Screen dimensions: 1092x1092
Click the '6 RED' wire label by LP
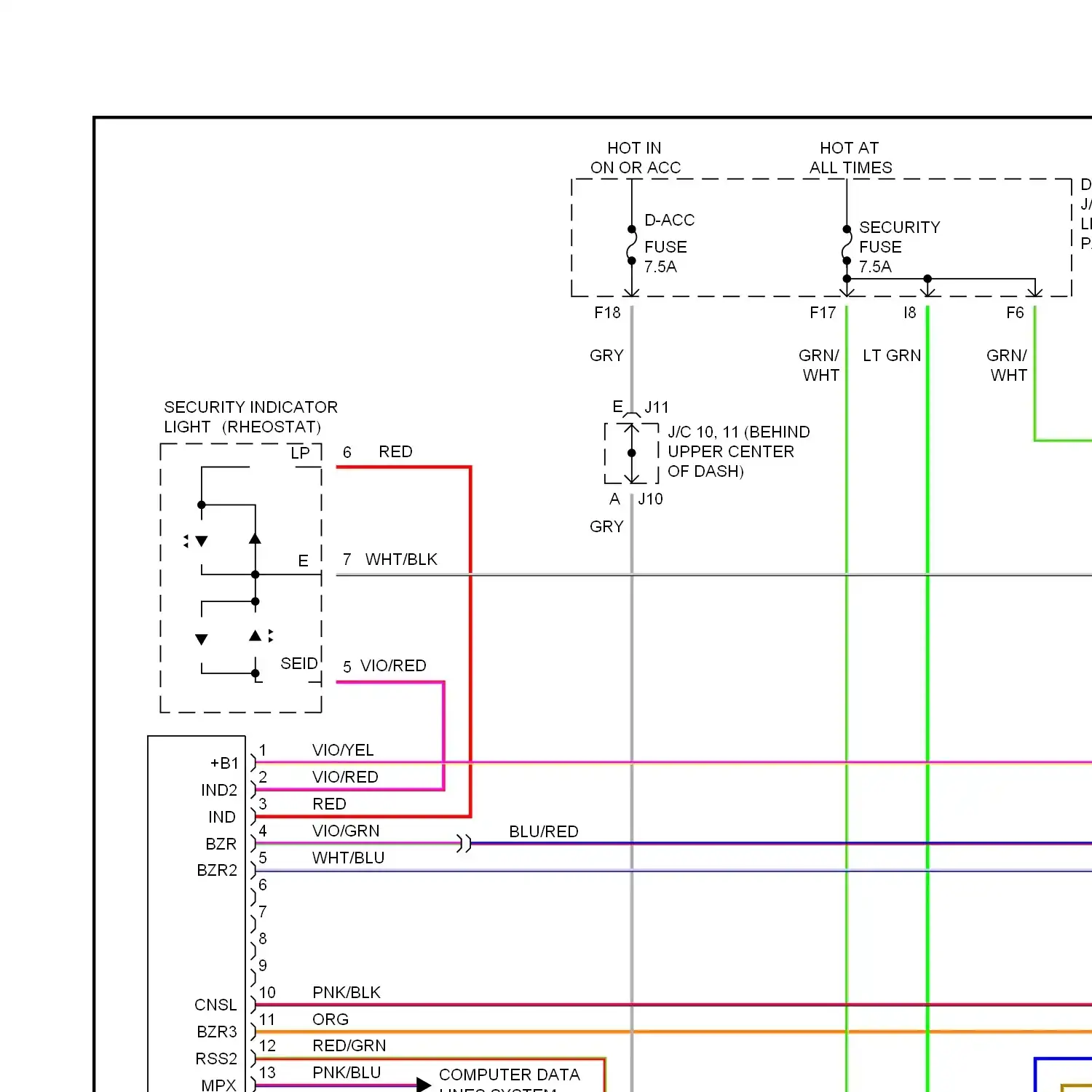(377, 451)
